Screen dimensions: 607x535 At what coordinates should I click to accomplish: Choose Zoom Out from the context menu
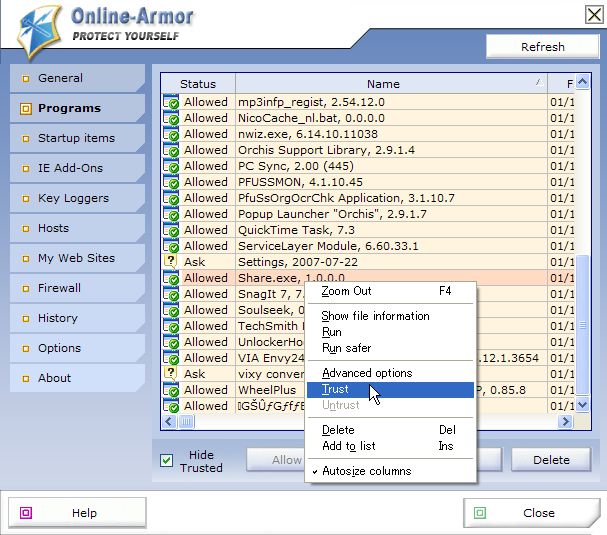[x=391, y=291]
